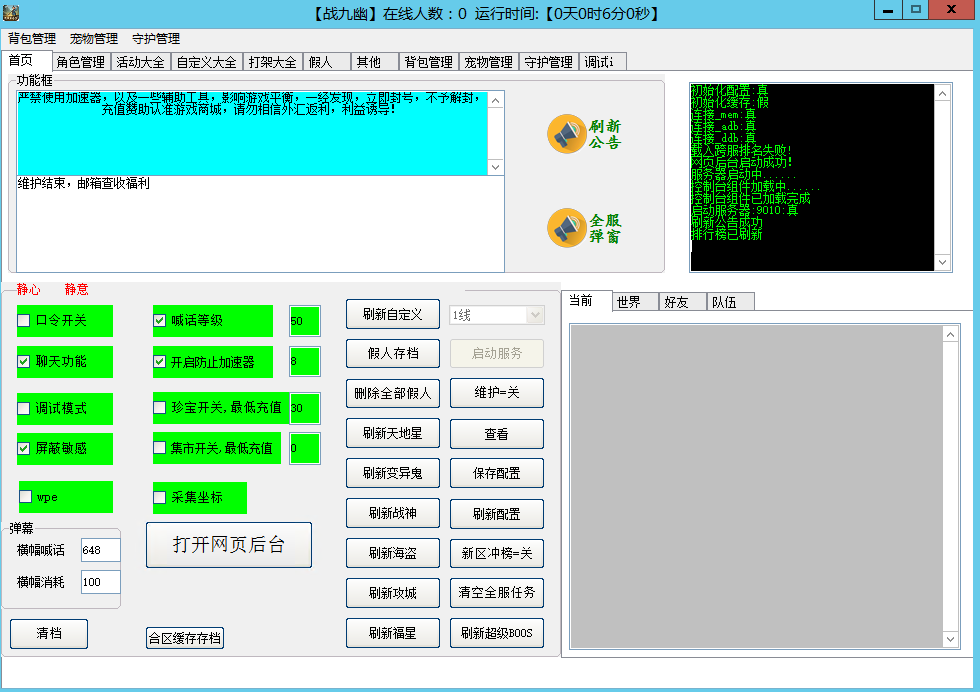Click the 刷新自定义 button
Screen dimensions: 980x692
(393, 314)
